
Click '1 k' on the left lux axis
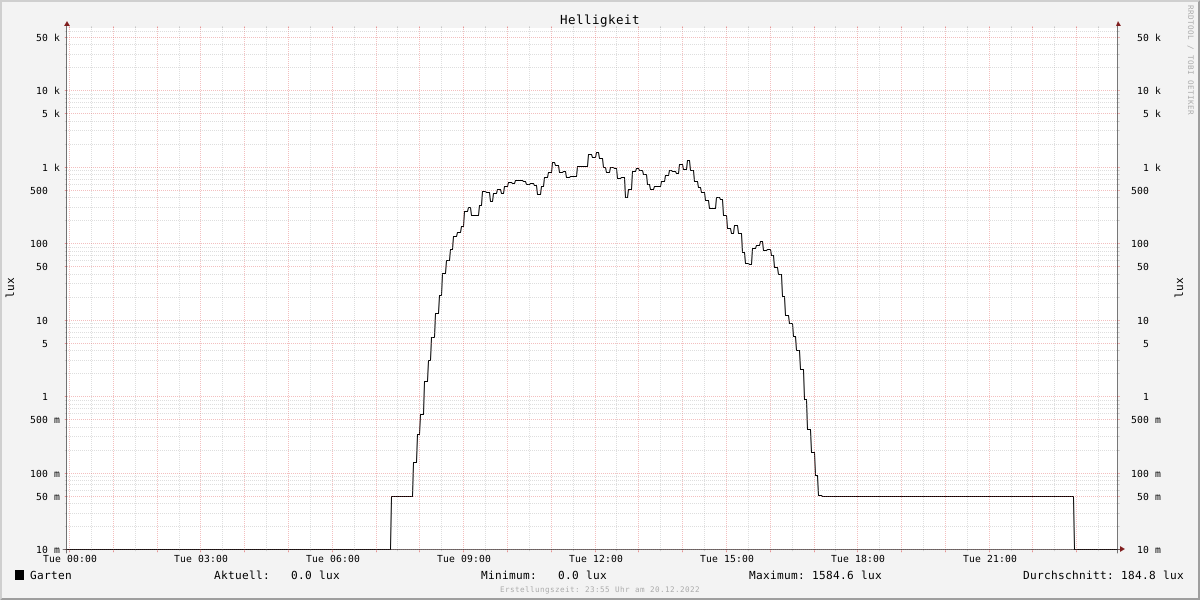(x=51, y=168)
